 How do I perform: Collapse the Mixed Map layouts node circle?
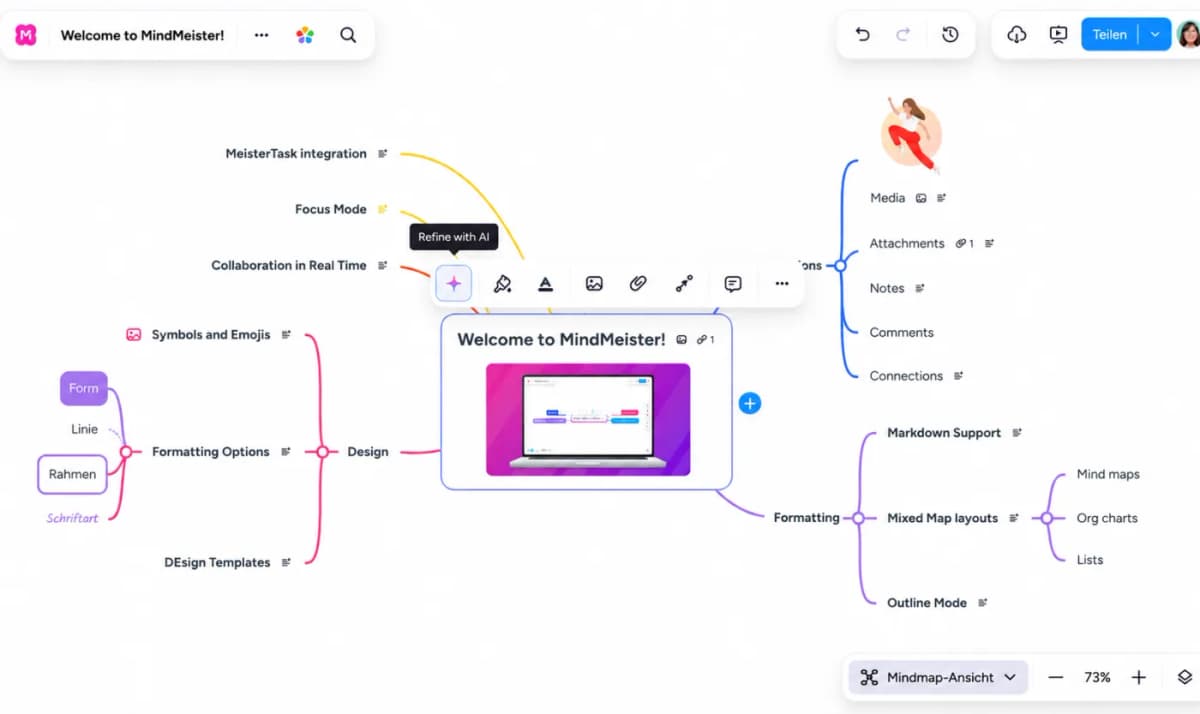[x=1046, y=518]
